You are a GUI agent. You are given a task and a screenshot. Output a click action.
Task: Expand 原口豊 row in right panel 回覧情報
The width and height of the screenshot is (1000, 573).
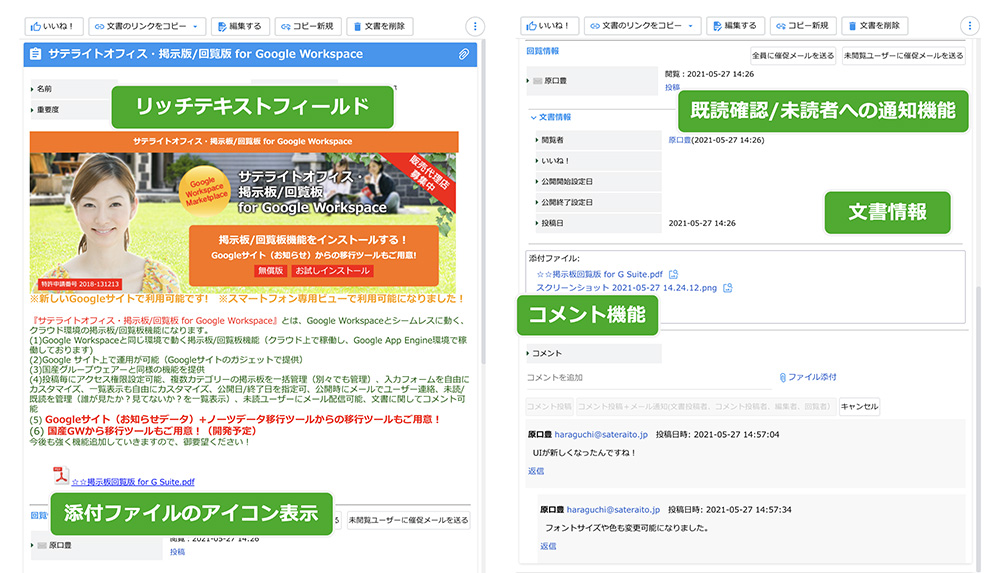tap(528, 81)
